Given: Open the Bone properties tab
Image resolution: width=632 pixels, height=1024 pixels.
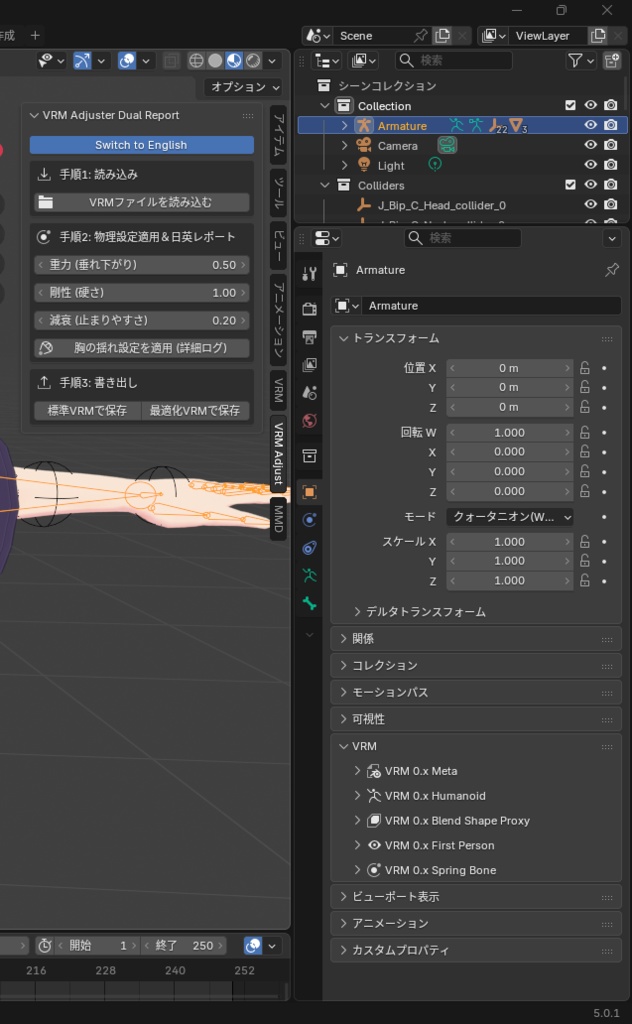Looking at the screenshot, I should tap(309, 603).
